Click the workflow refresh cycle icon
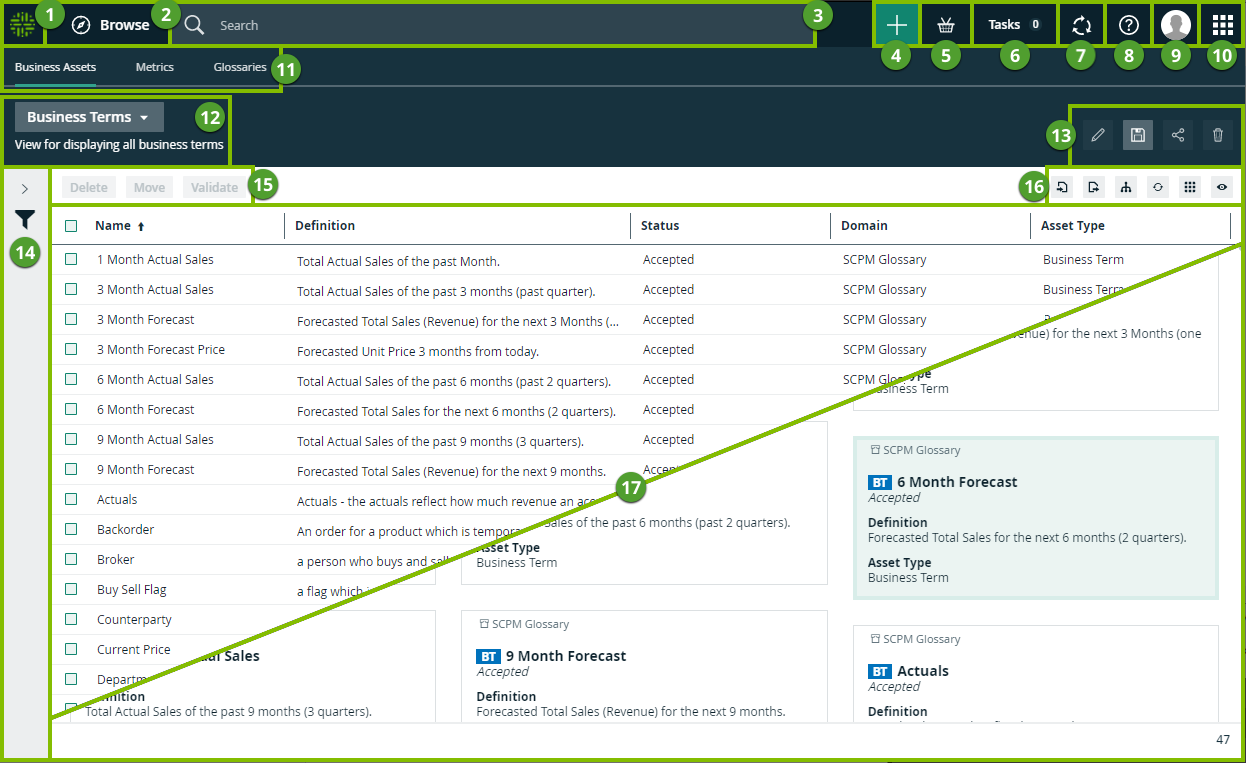The image size is (1246, 763). coord(1080,25)
